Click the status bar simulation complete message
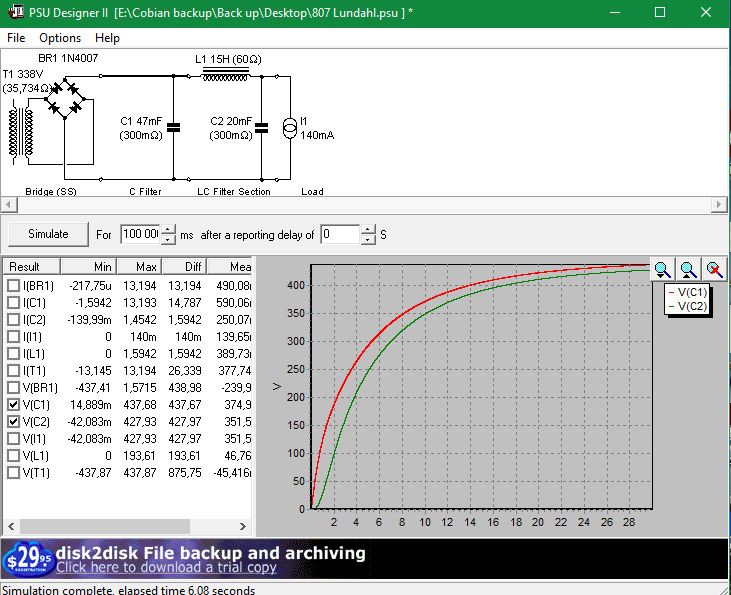Screen dimensions: 731x595 point(128,589)
